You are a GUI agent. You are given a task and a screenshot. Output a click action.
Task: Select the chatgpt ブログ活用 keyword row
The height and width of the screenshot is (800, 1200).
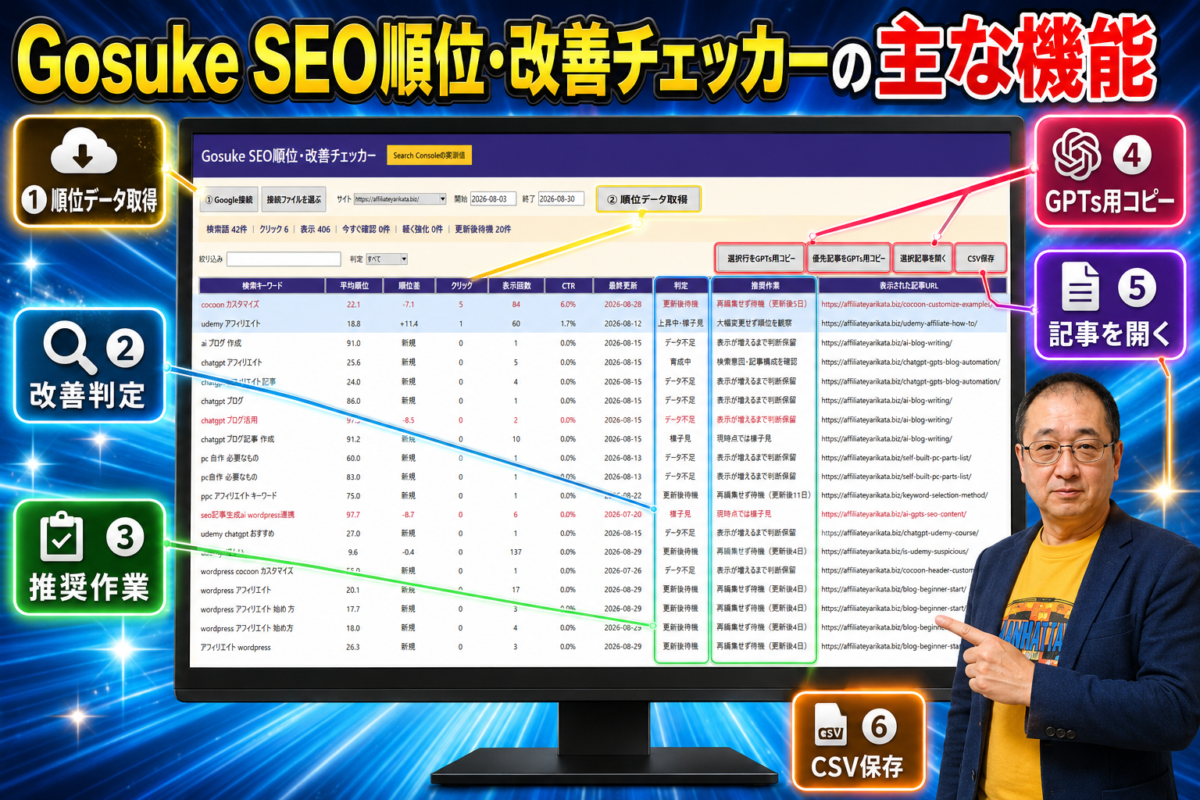(603, 420)
